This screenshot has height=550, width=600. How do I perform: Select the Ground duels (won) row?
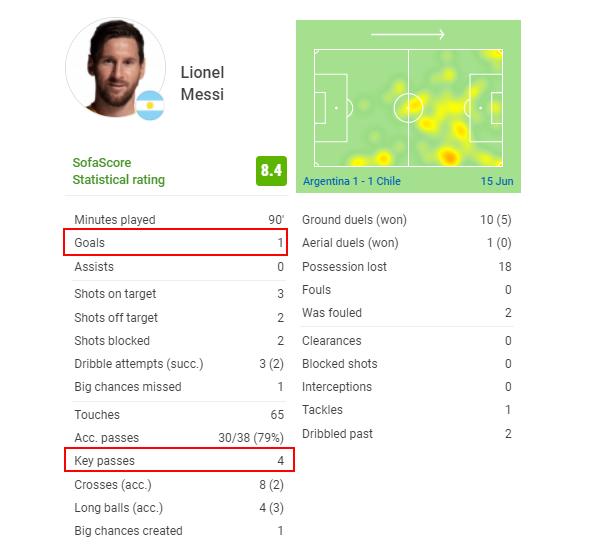tap(406, 220)
